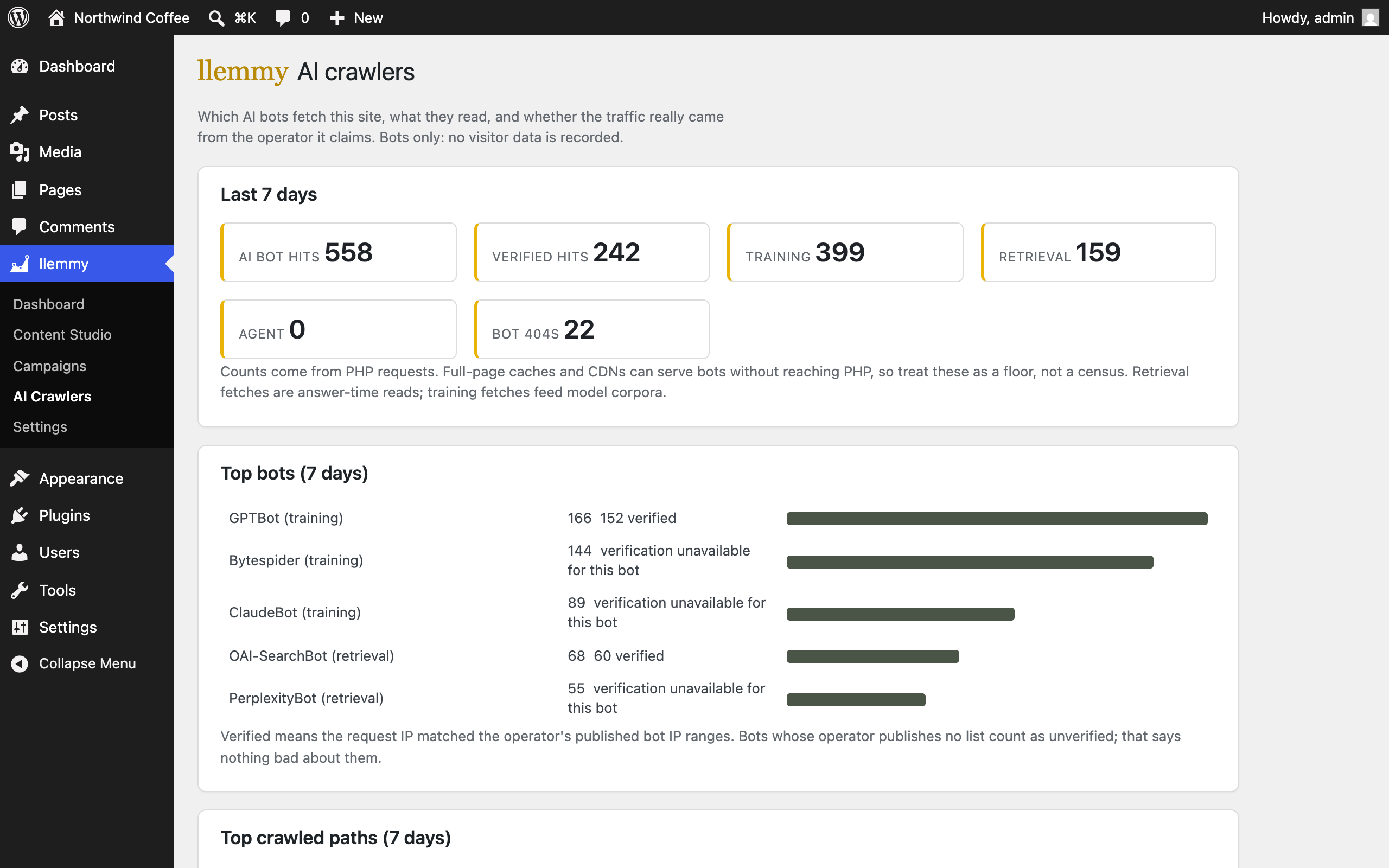Viewport: 1389px width, 868px height.
Task: Click the Comments bubble icon in the sidebar
Action: coord(20,227)
